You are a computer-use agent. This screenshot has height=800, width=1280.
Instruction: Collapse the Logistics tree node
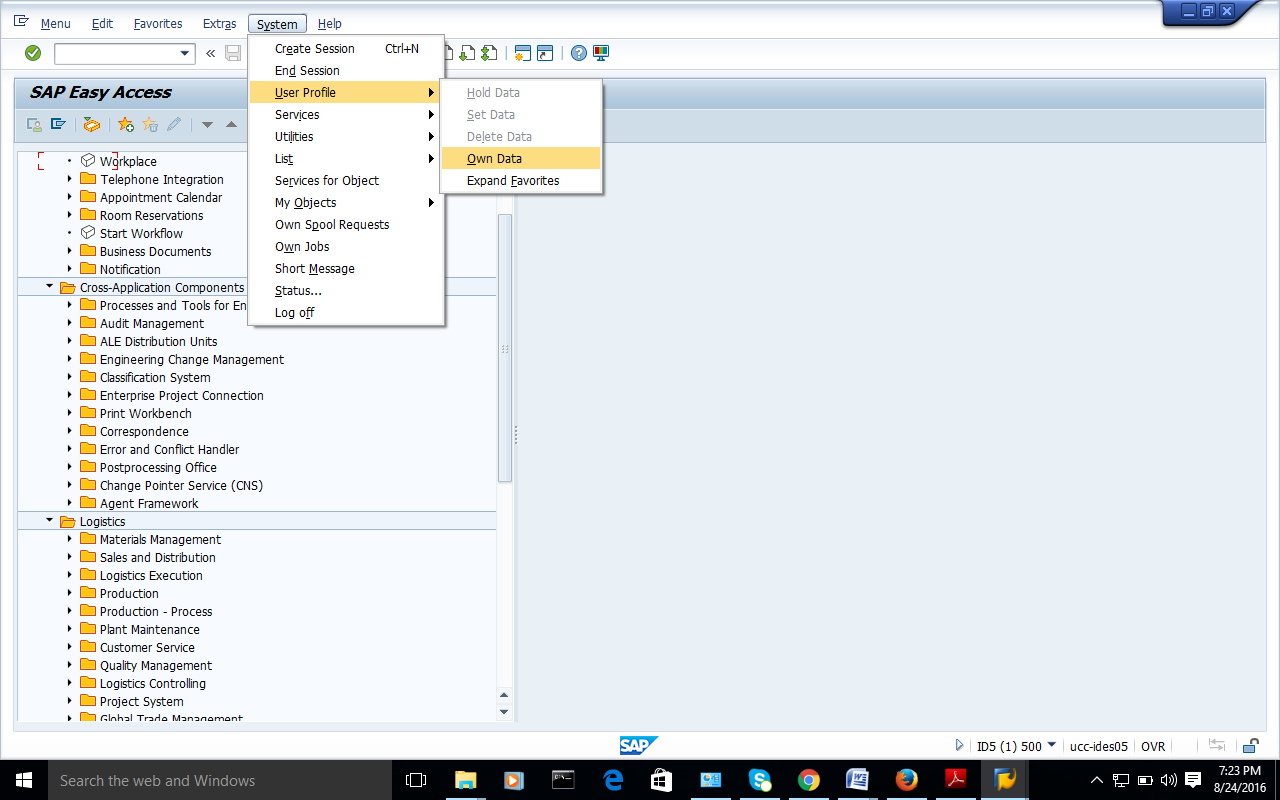[x=49, y=521]
